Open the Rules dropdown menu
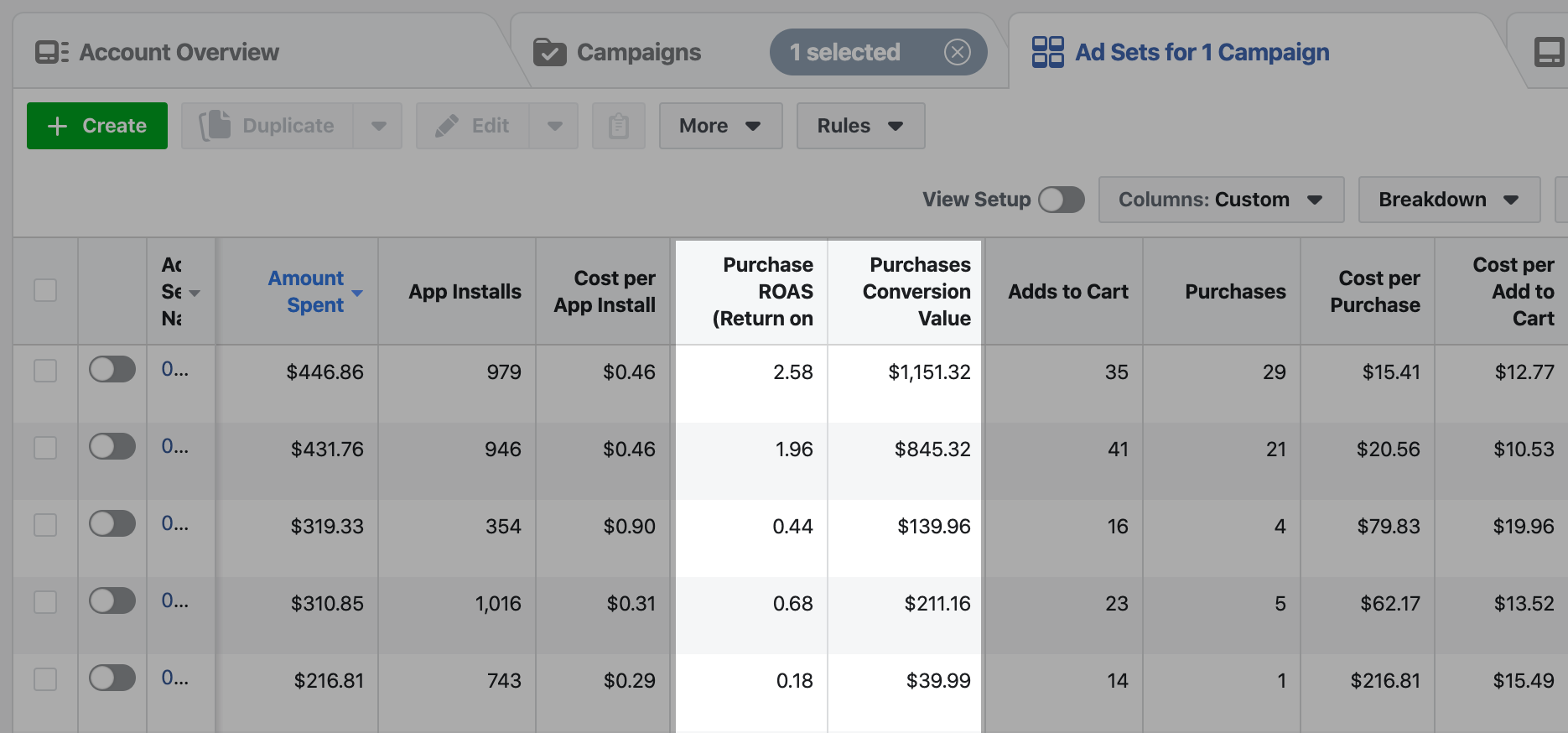 [860, 126]
